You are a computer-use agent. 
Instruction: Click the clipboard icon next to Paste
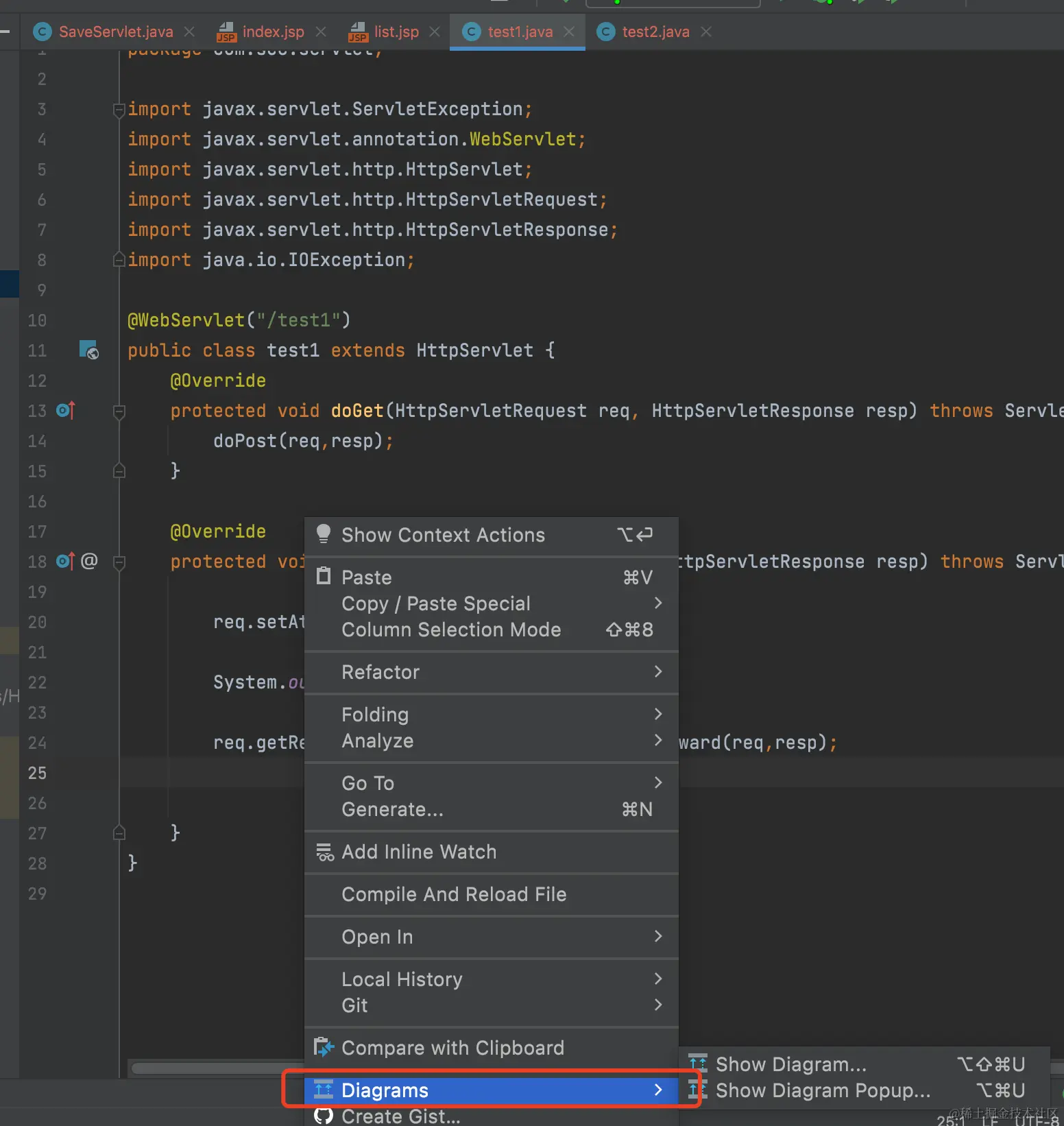click(323, 576)
